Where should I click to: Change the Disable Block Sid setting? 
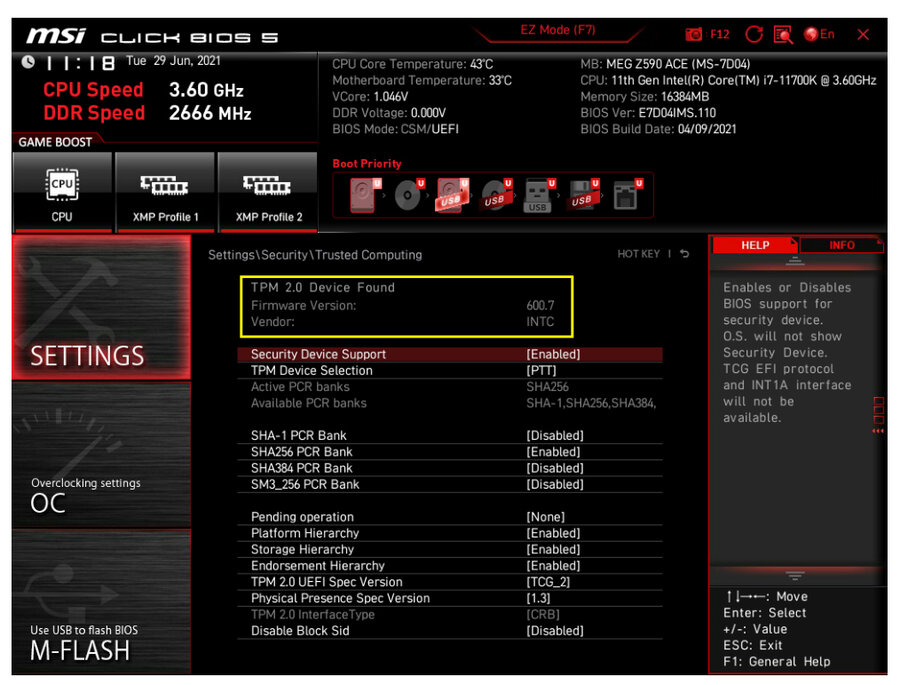[x=449, y=630]
